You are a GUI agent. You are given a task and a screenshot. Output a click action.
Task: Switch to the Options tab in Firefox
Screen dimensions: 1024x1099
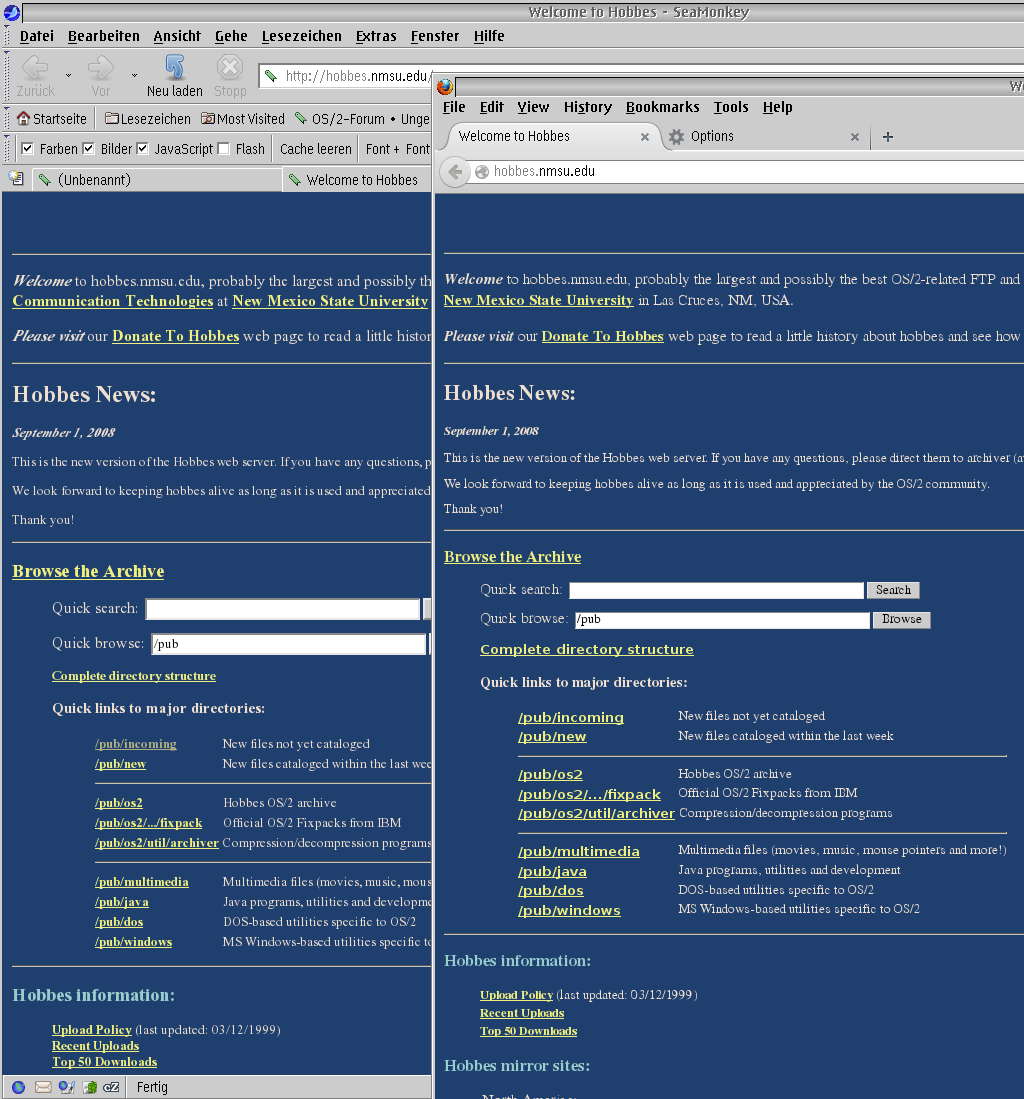coord(765,137)
